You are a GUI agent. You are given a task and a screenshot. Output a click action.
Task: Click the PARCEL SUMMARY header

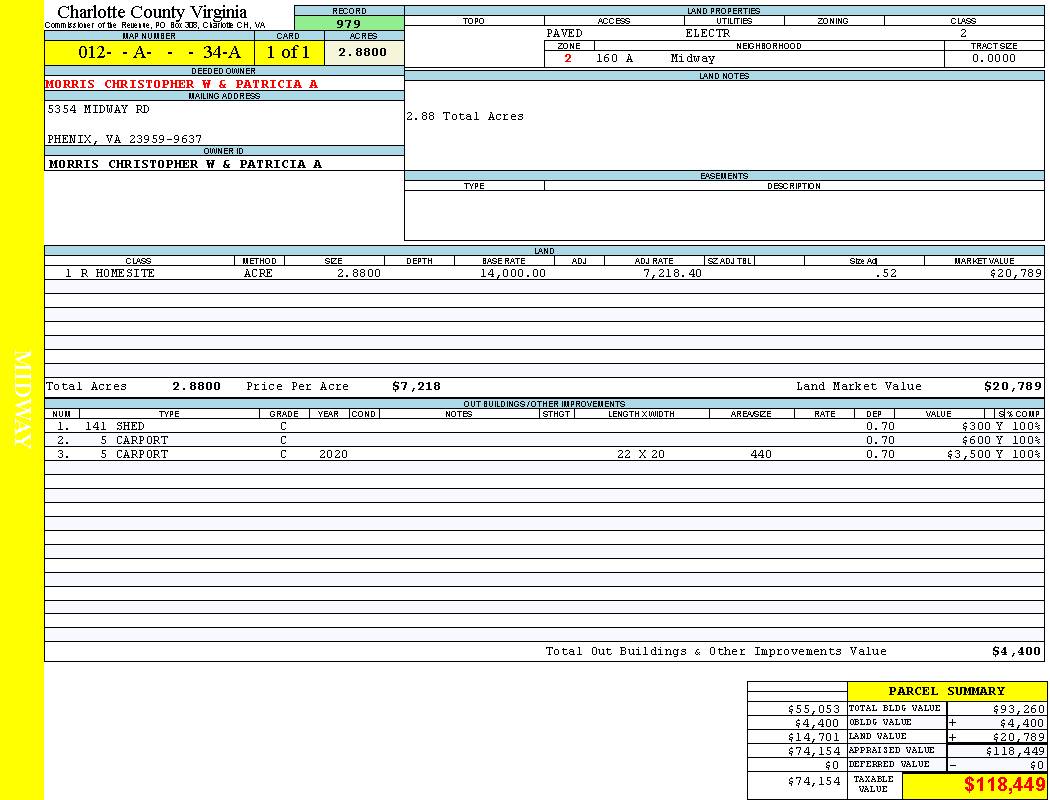[946, 691]
